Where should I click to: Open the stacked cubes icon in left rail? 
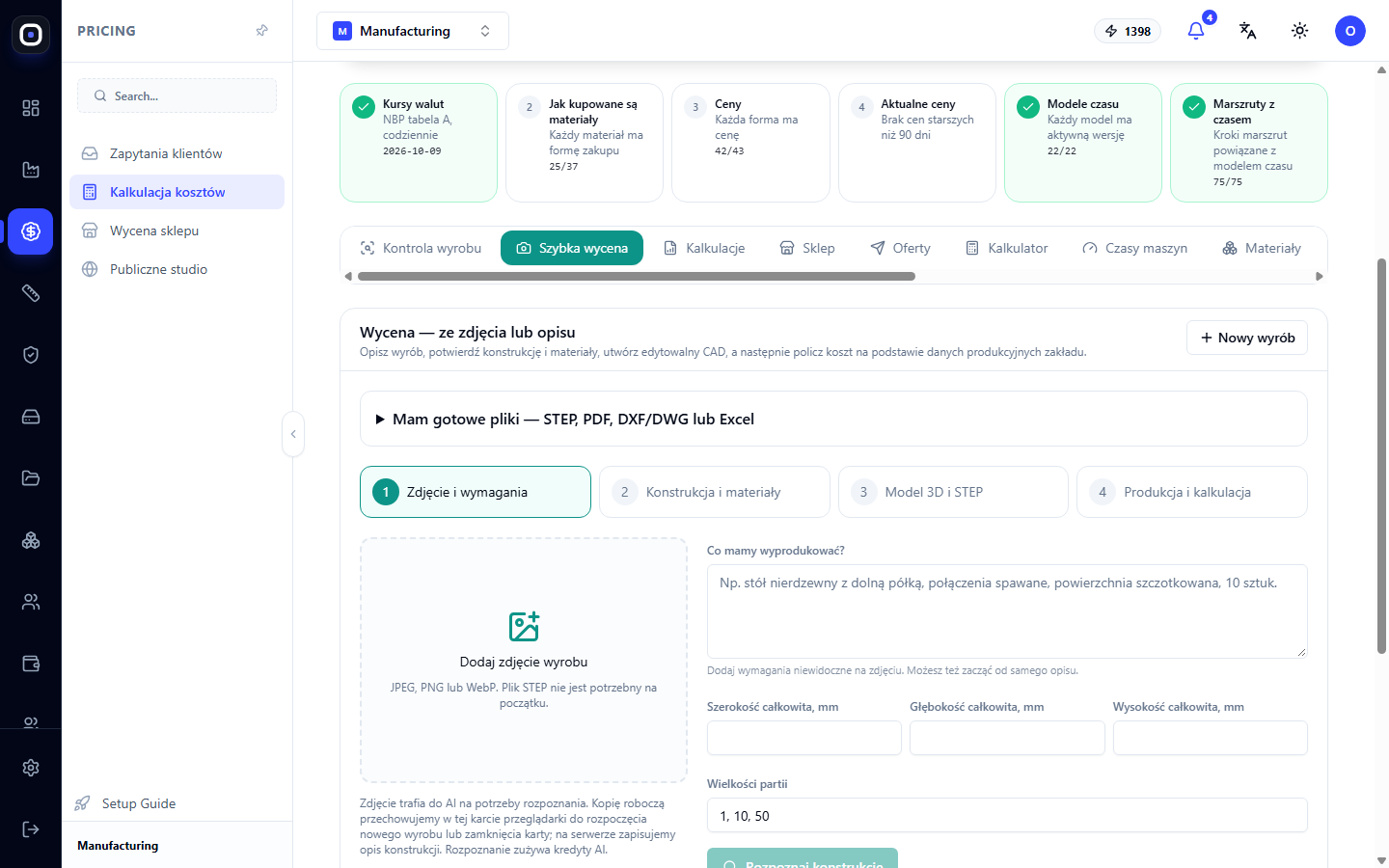pyautogui.click(x=31, y=540)
